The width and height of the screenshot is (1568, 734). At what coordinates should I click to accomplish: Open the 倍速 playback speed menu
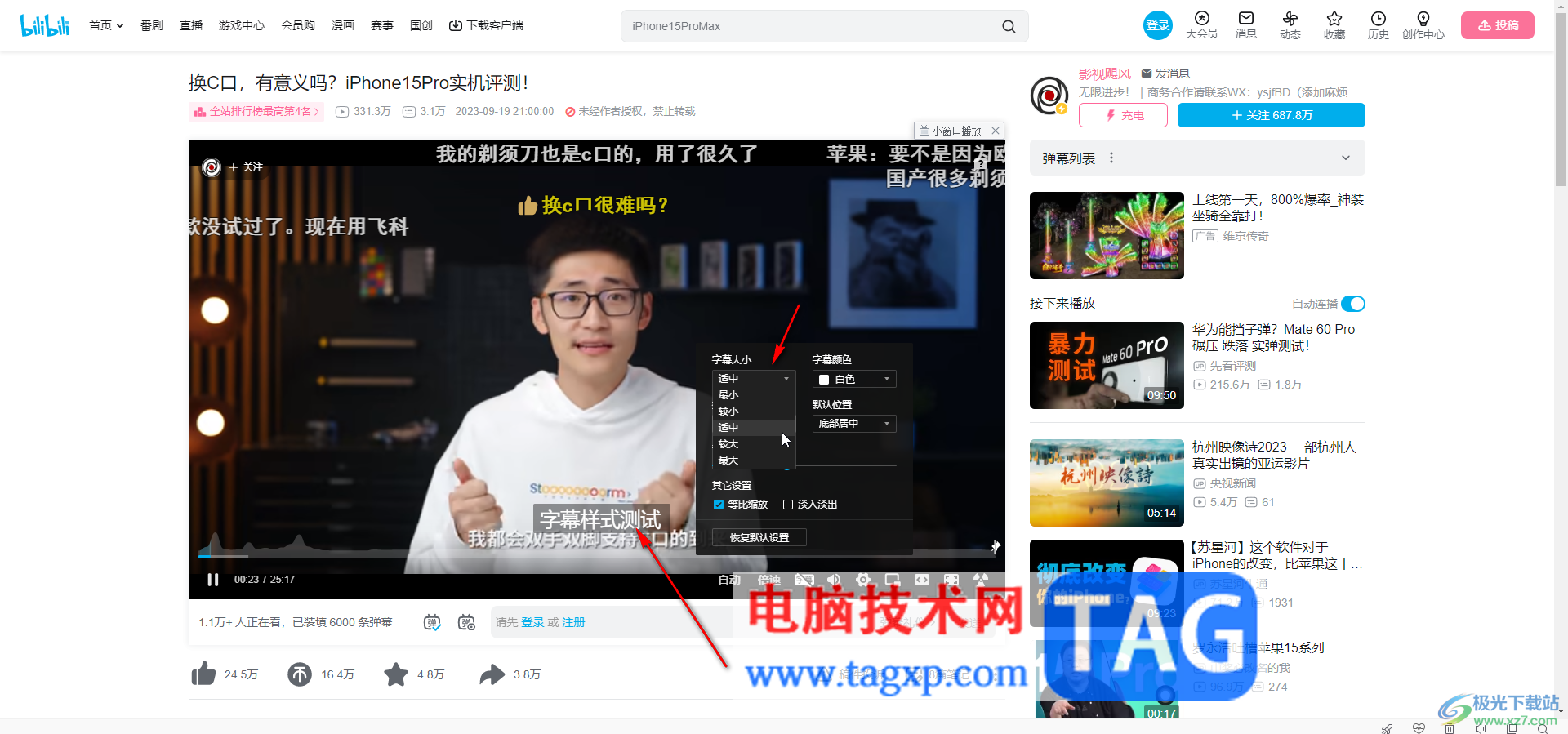769,580
